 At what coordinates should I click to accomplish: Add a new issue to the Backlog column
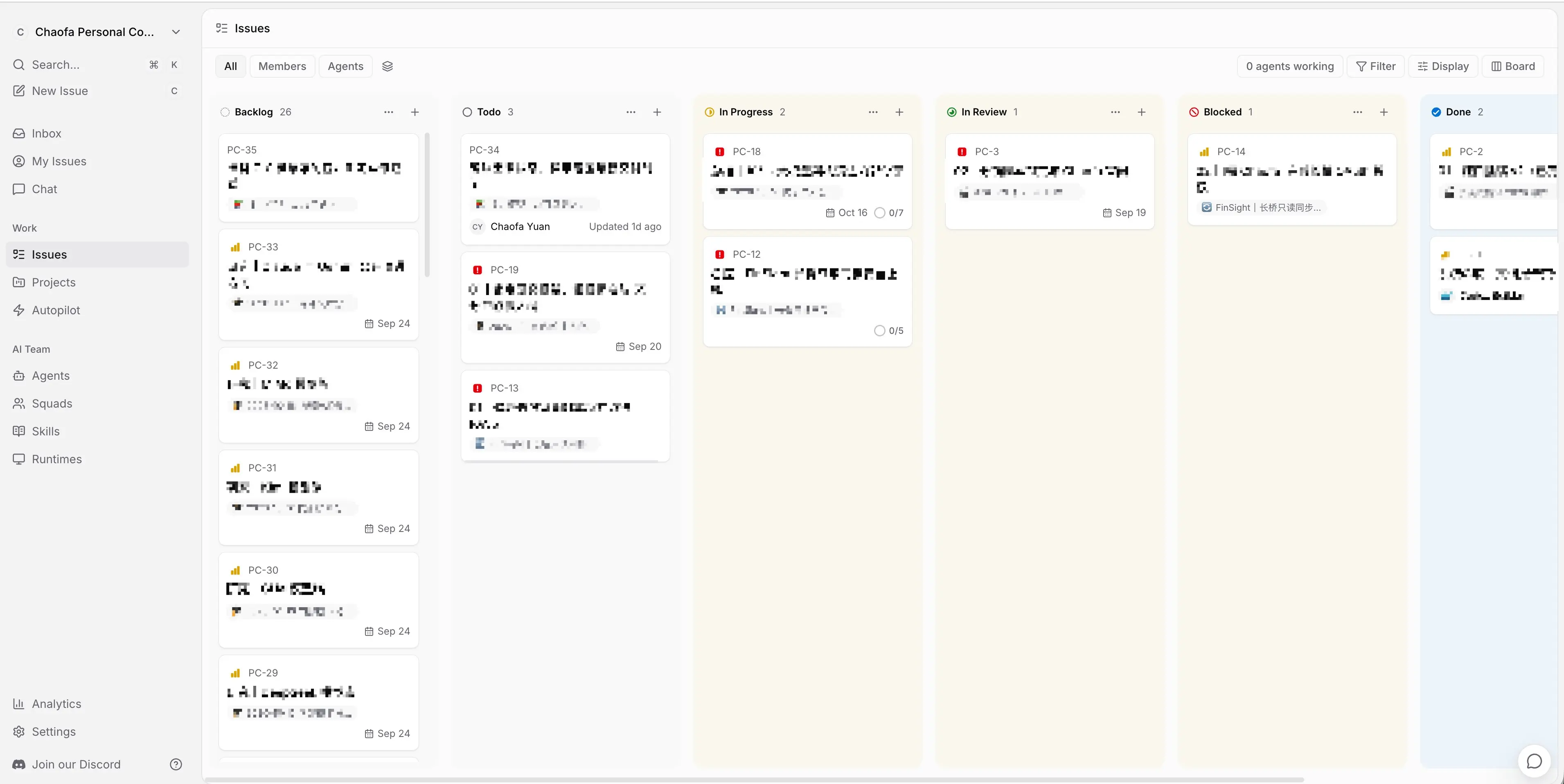click(415, 113)
